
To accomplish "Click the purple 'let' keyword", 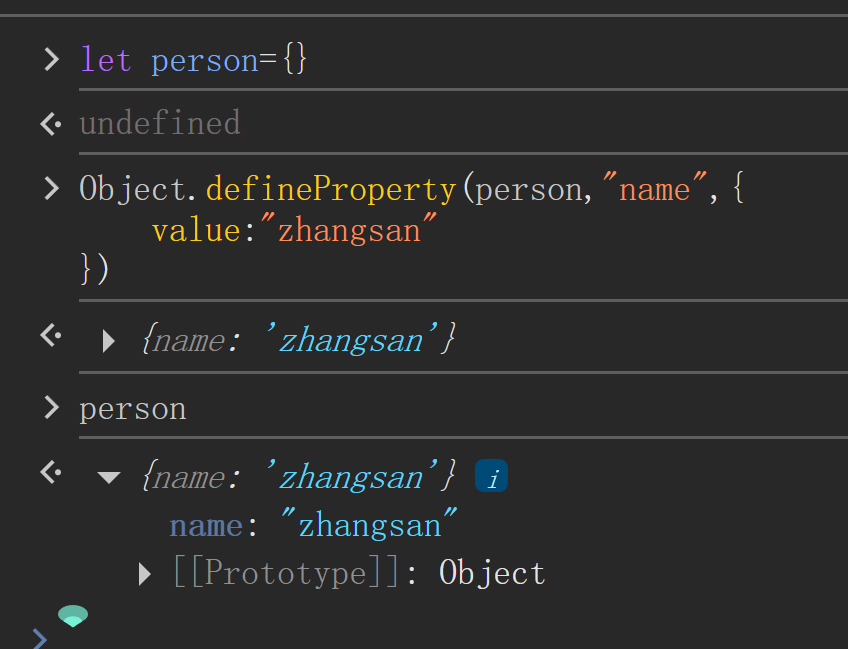I will (x=106, y=59).
